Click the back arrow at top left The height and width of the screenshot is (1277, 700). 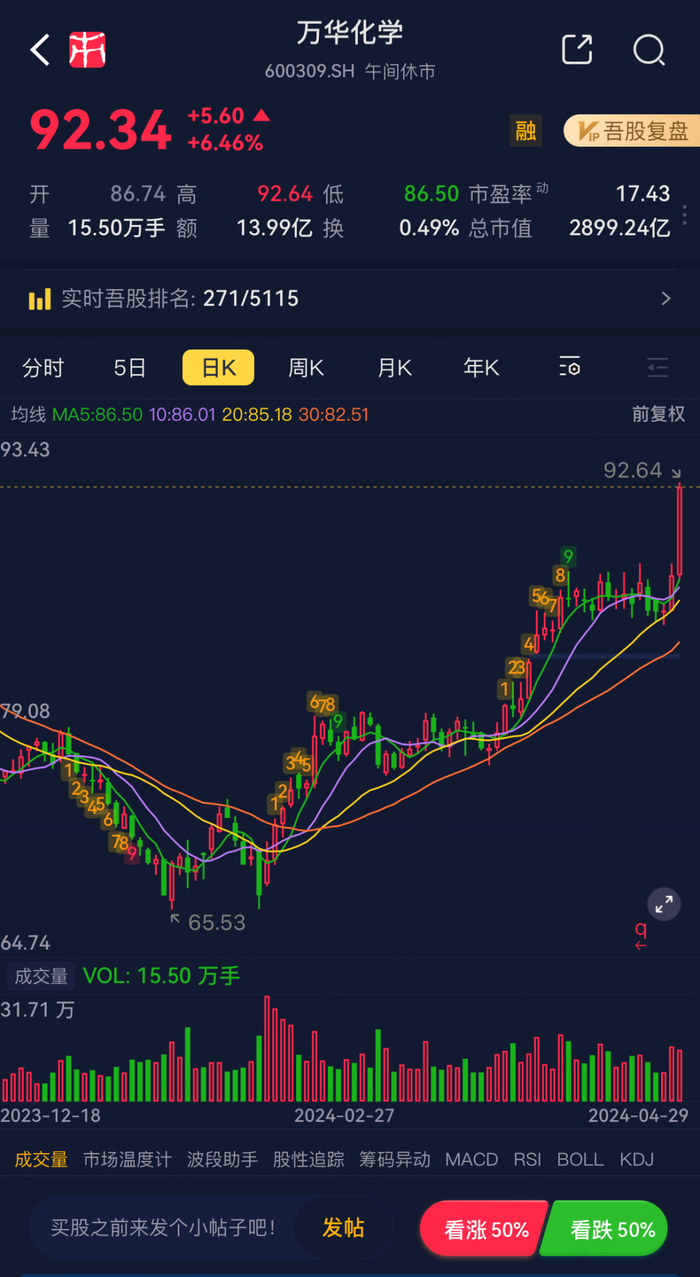tap(39, 50)
